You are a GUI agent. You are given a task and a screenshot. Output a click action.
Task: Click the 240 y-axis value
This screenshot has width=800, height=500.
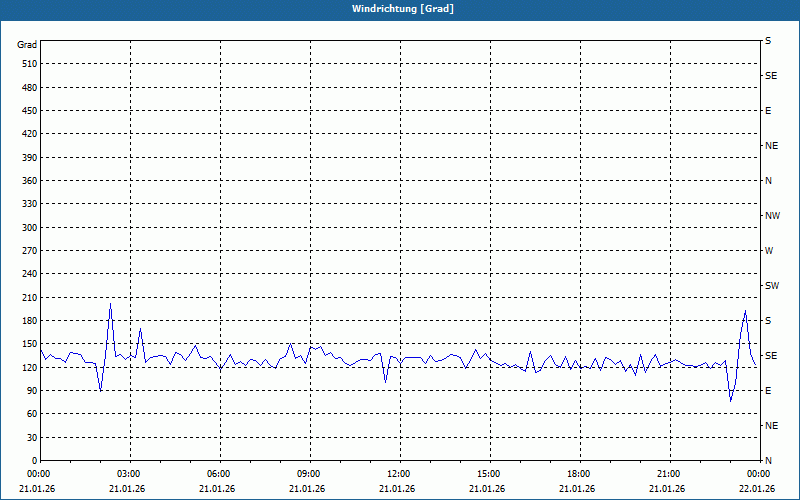(x=30, y=274)
